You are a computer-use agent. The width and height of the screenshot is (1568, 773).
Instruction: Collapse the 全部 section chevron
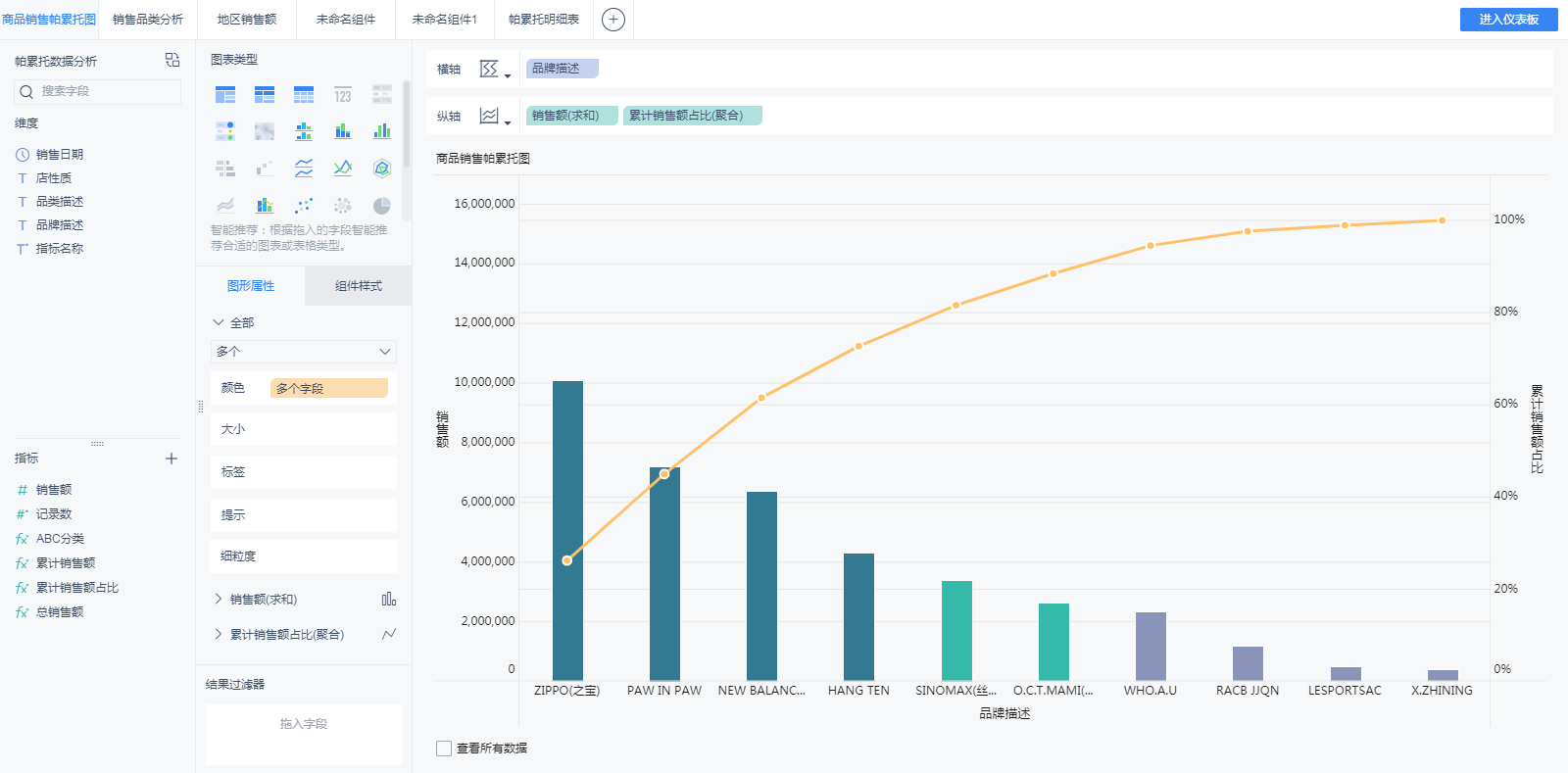(218, 322)
